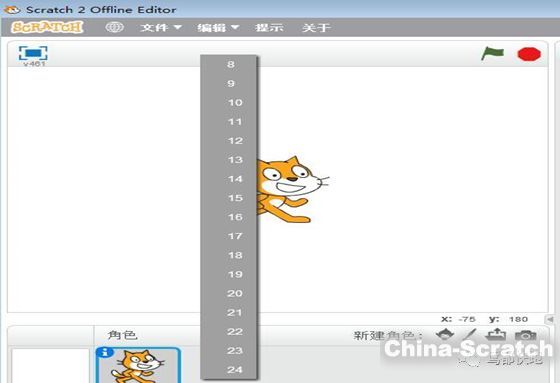560x383 pixels.
Task: Open the 文件 dropdown menu
Action: 161,28
